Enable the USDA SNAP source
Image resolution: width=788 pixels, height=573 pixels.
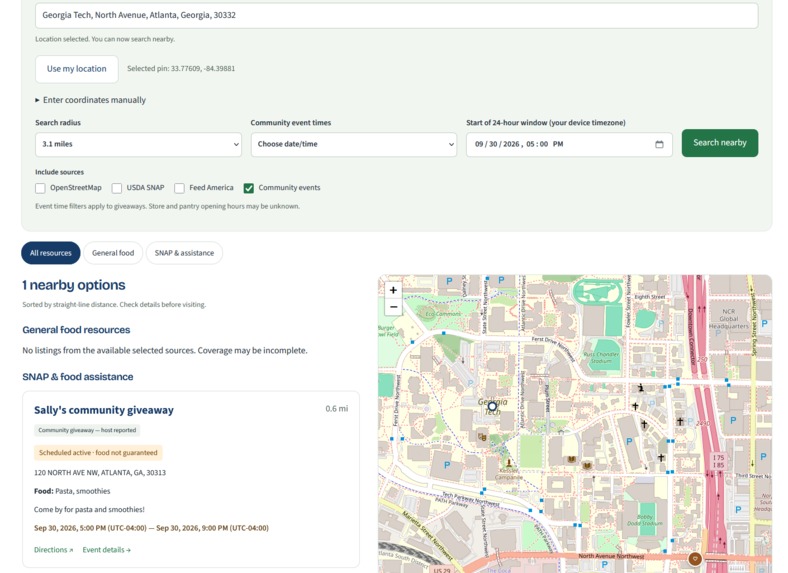coord(117,188)
